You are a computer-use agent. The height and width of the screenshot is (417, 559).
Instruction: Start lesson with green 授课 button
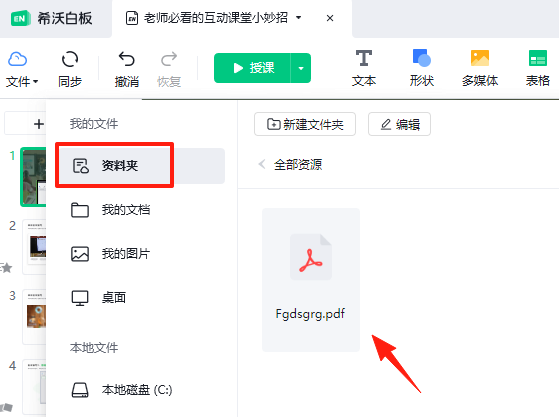pyautogui.click(x=252, y=68)
